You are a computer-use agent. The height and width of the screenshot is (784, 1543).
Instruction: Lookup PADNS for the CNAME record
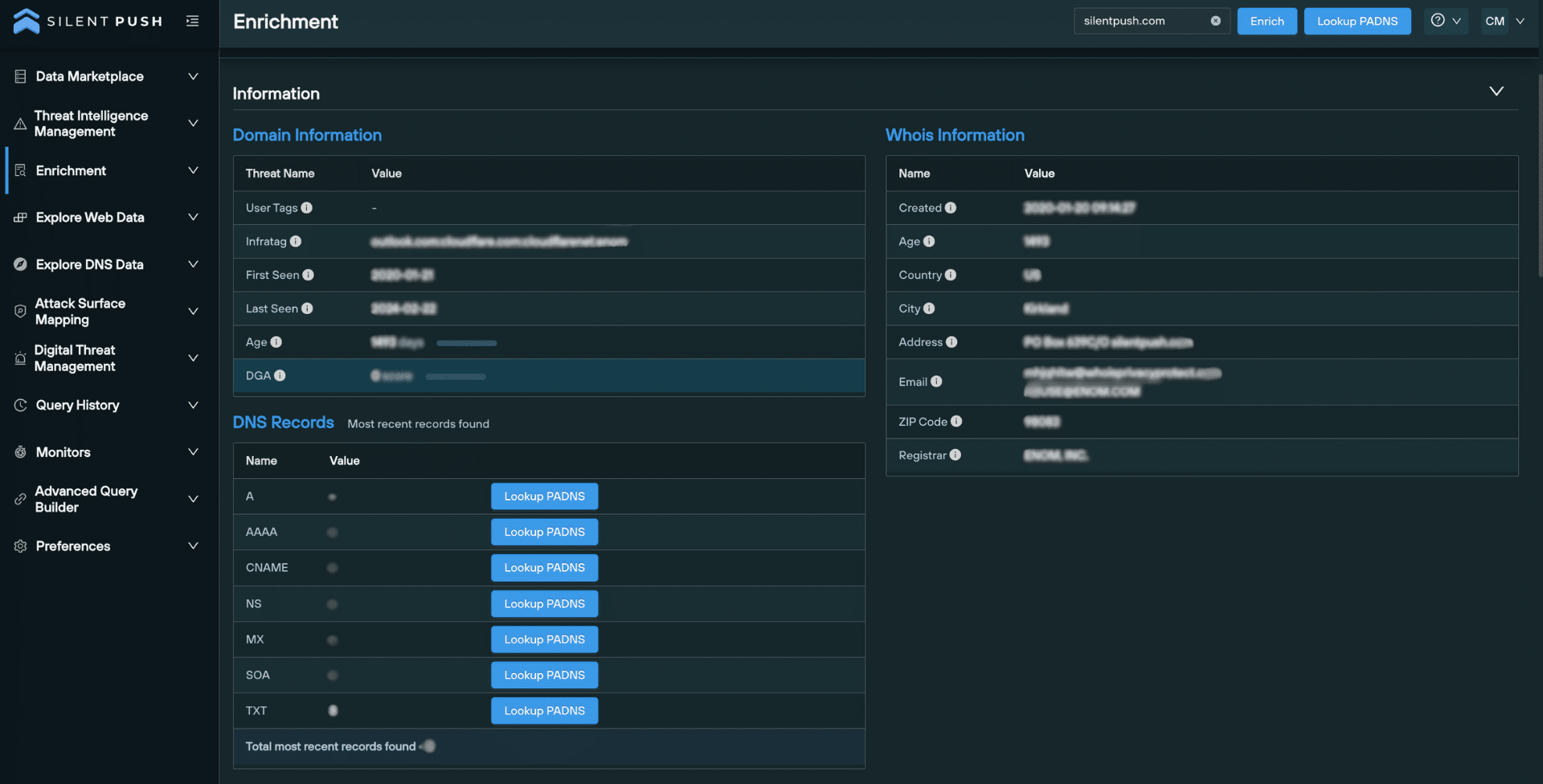544,568
